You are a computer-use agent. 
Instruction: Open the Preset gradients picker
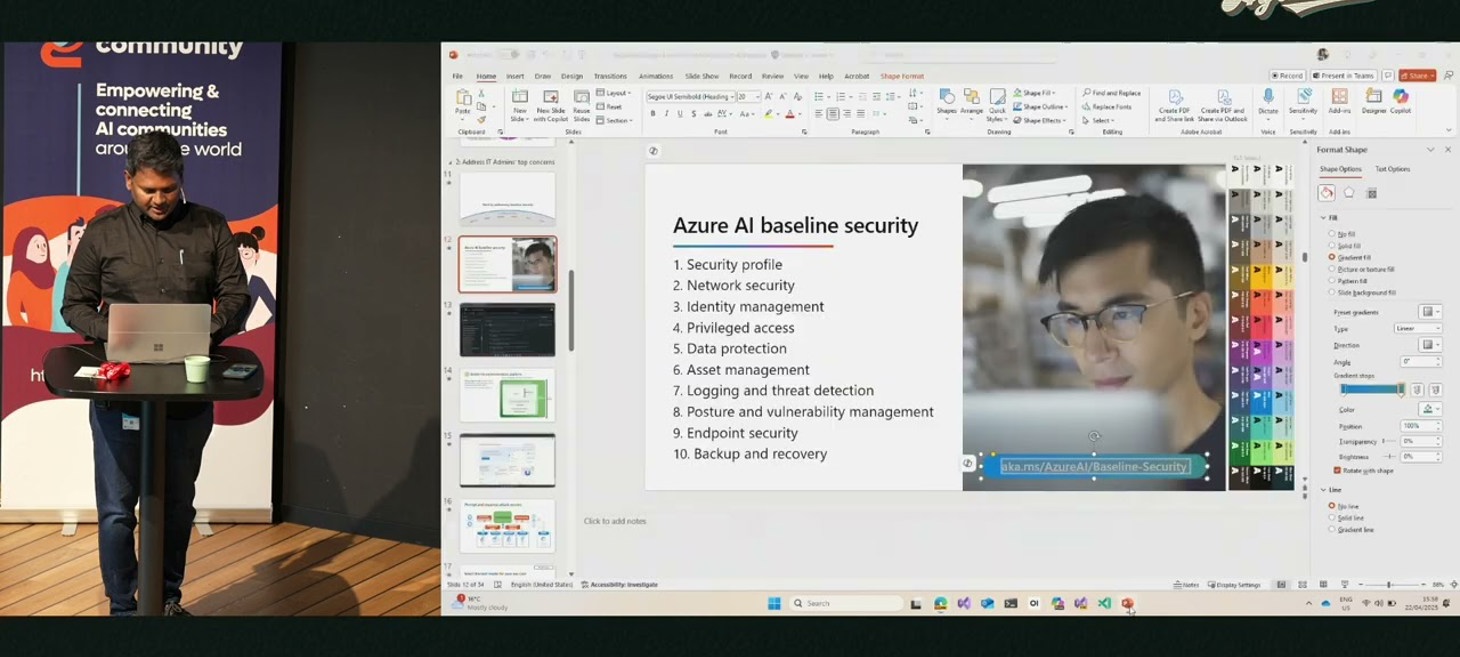[x=1429, y=312]
